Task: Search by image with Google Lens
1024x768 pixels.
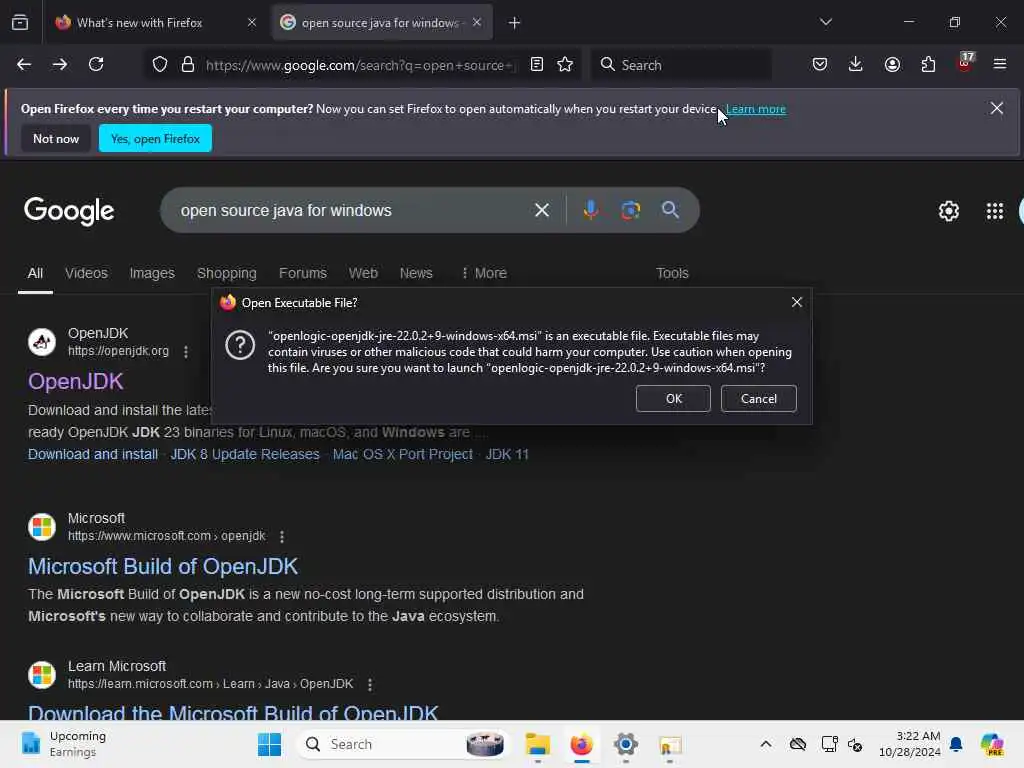Action: [630, 210]
